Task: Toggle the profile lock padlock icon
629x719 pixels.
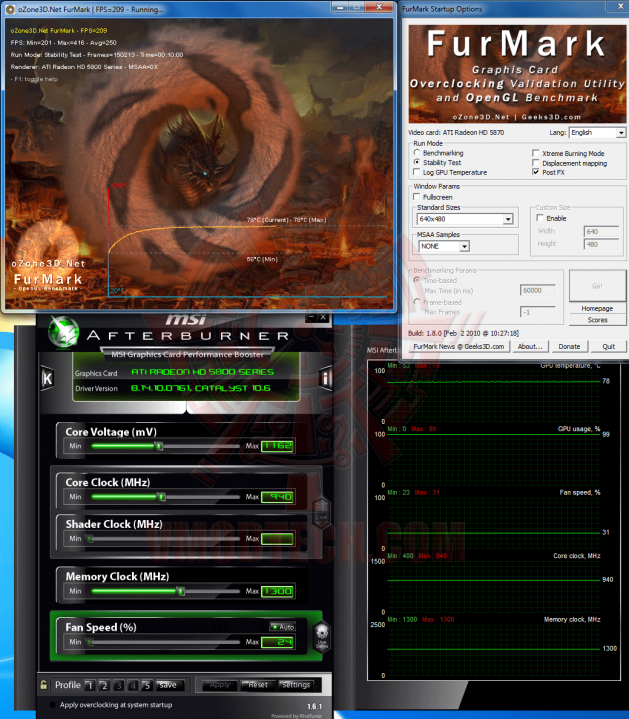Action: pyautogui.click(x=44, y=685)
